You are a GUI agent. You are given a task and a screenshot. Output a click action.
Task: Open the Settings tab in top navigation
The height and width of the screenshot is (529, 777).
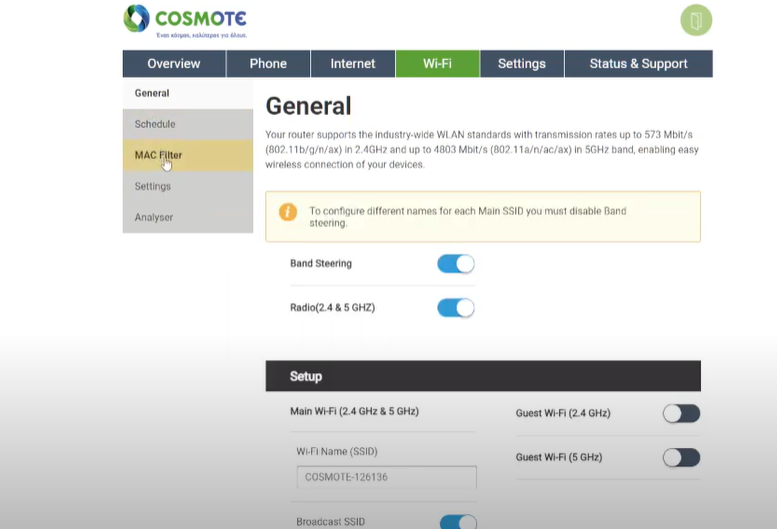coord(521,64)
